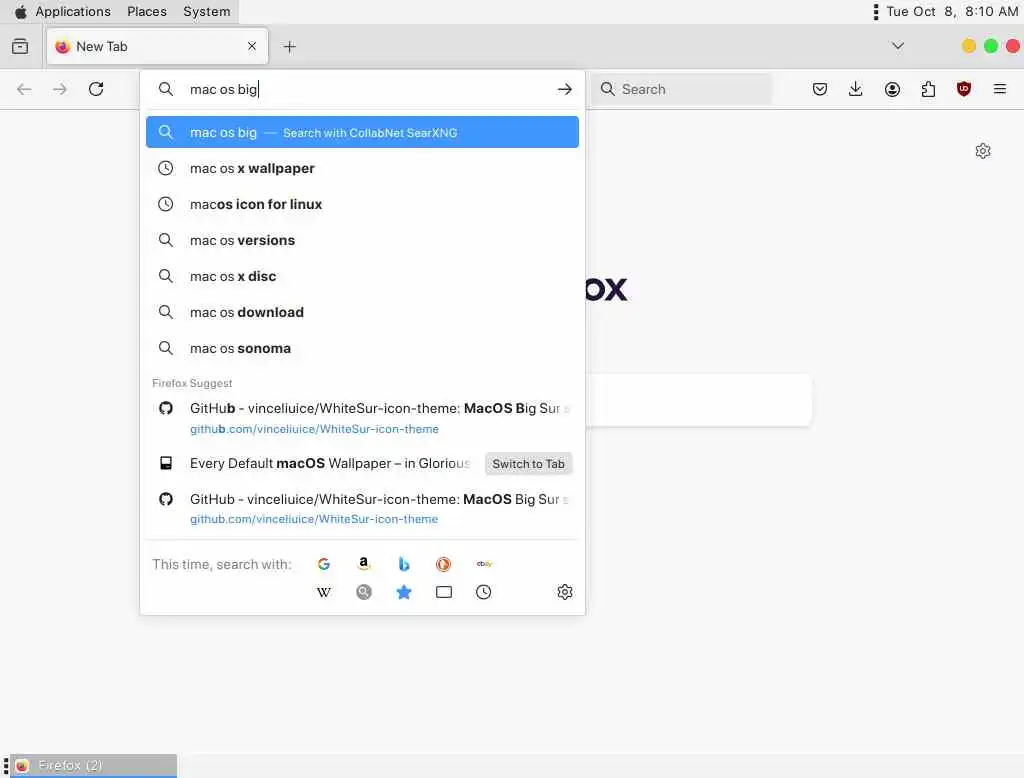Open the hamburger application menu
Viewport: 1024px width, 778px height.
coord(1000,89)
